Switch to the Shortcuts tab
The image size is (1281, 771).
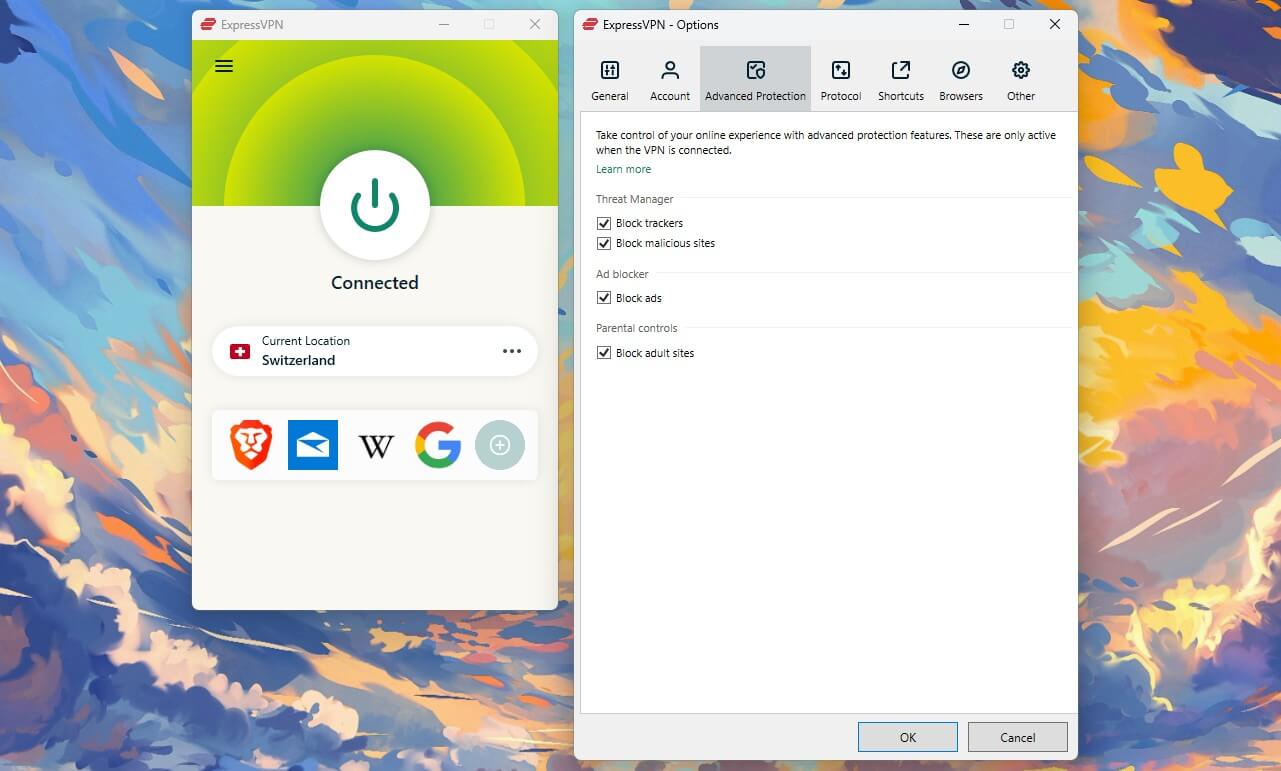point(901,80)
